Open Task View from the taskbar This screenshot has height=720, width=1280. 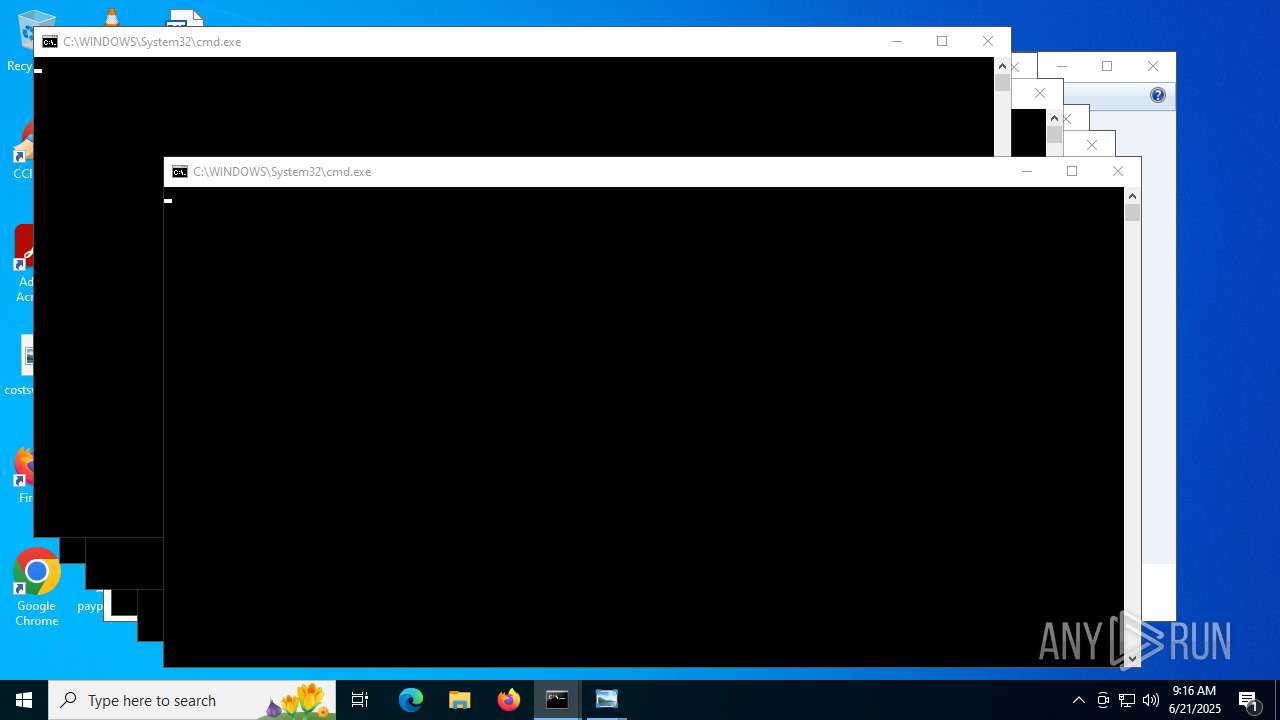pyautogui.click(x=360, y=700)
